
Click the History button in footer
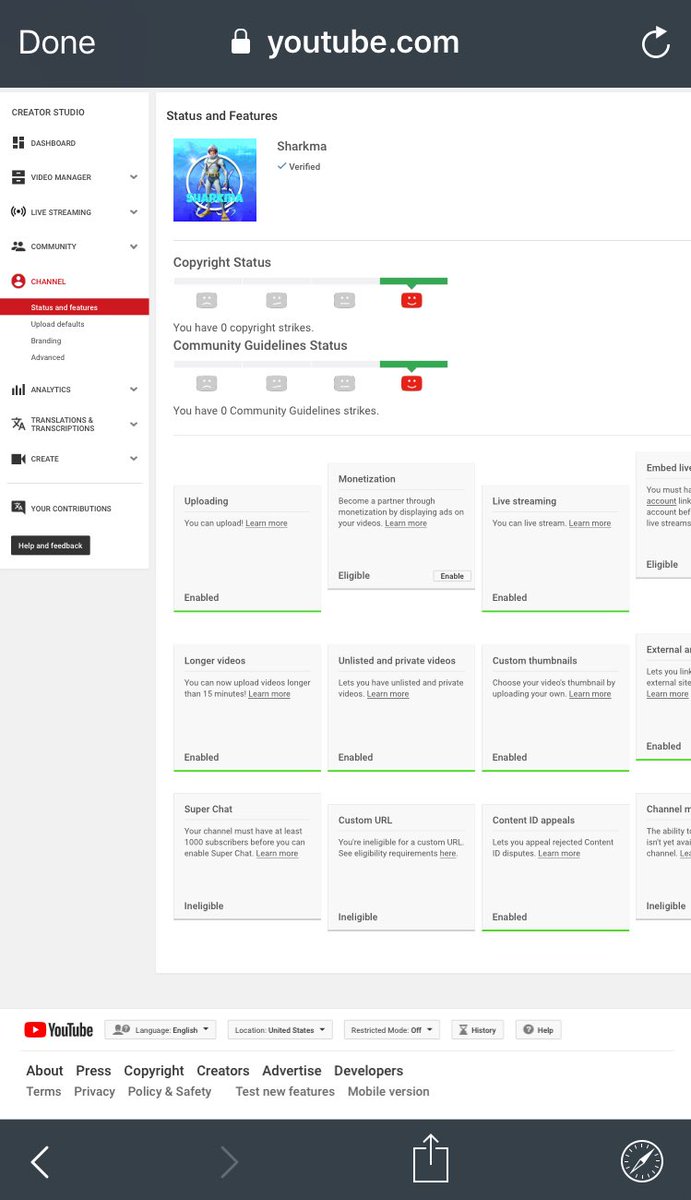point(478,1030)
